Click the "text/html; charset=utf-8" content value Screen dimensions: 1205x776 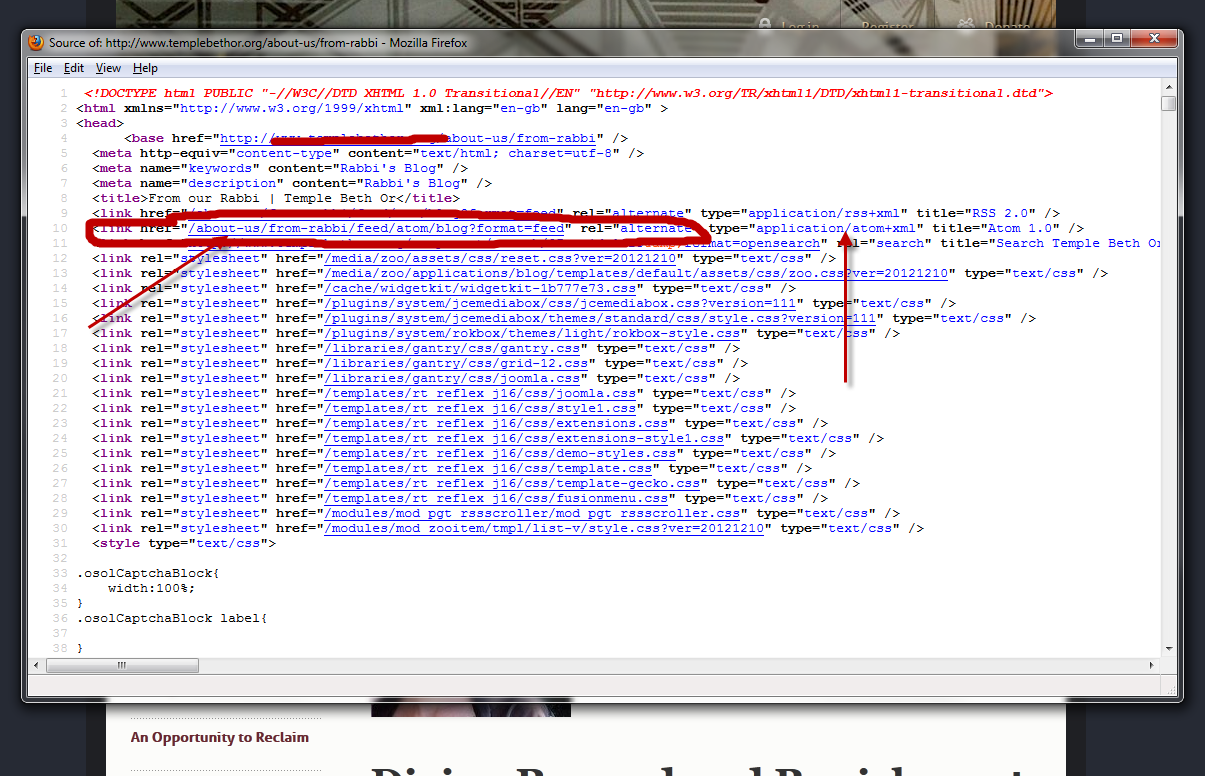pyautogui.click(x=517, y=153)
